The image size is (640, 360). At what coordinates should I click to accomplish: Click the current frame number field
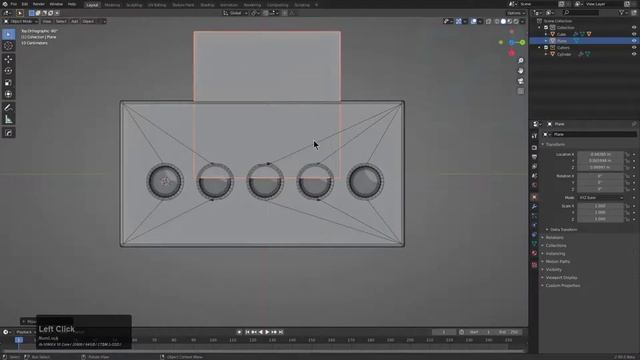point(444,332)
